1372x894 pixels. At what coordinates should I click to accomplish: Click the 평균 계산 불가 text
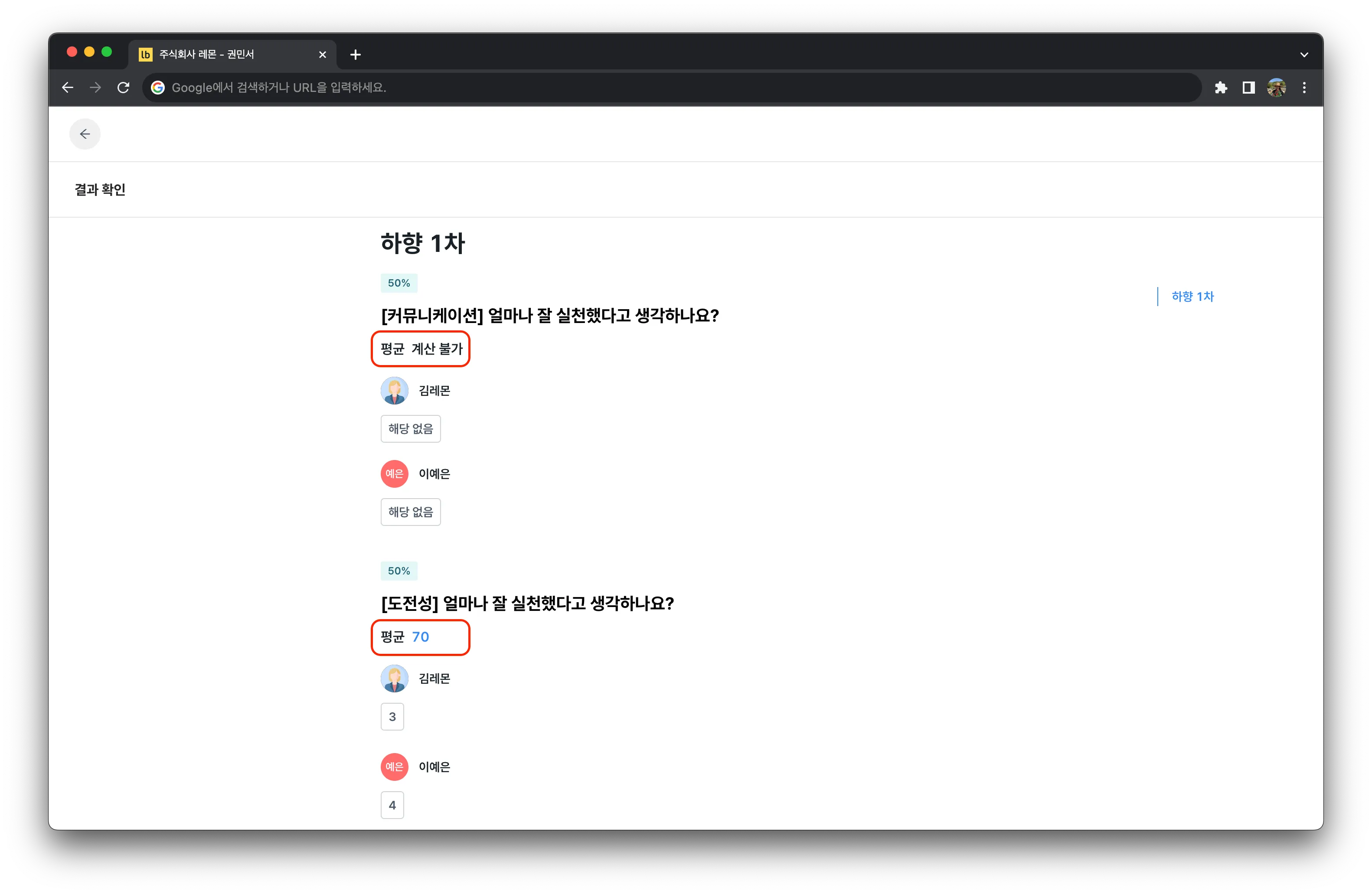(422, 349)
